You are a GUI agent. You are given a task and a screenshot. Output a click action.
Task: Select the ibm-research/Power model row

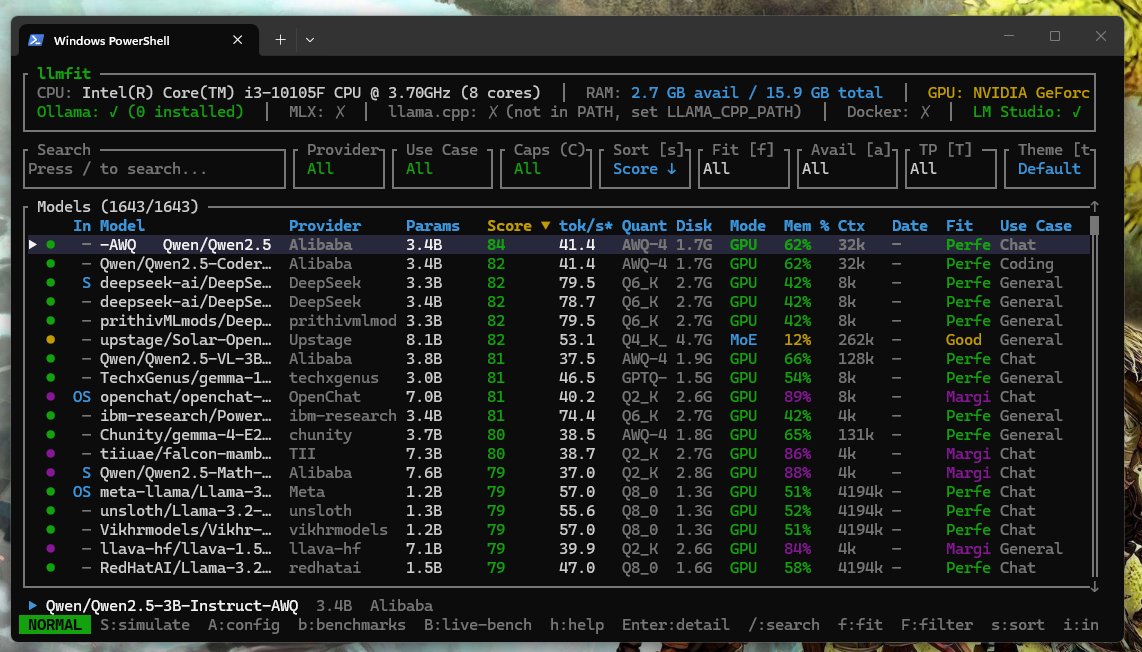click(559, 415)
